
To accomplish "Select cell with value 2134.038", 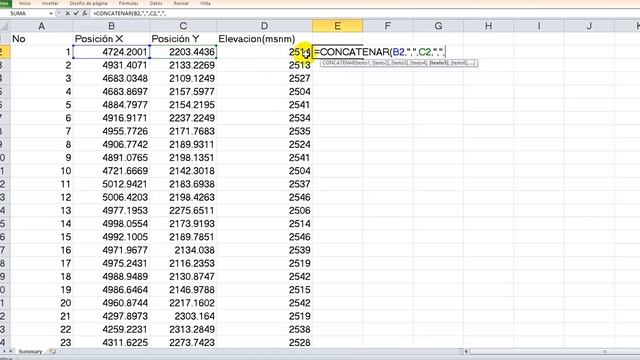I will click(x=183, y=250).
